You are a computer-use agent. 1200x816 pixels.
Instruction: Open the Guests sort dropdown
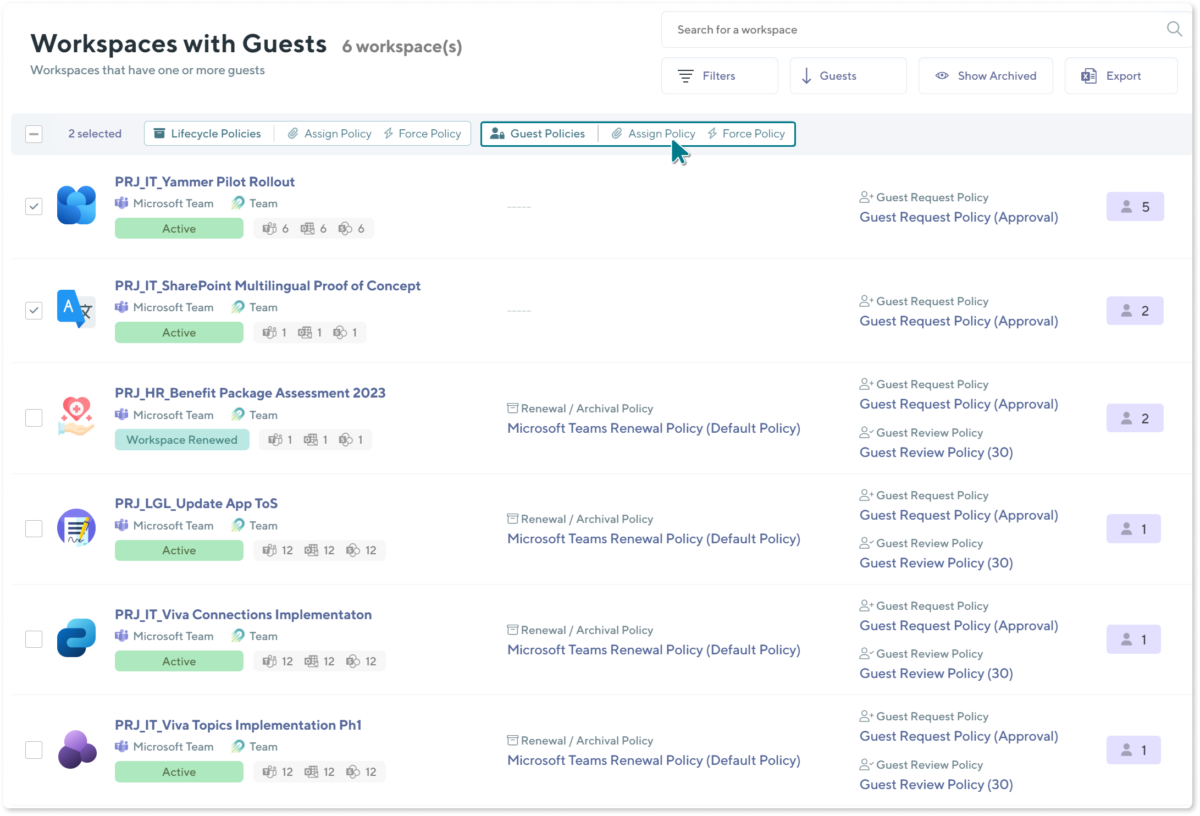[848, 75]
